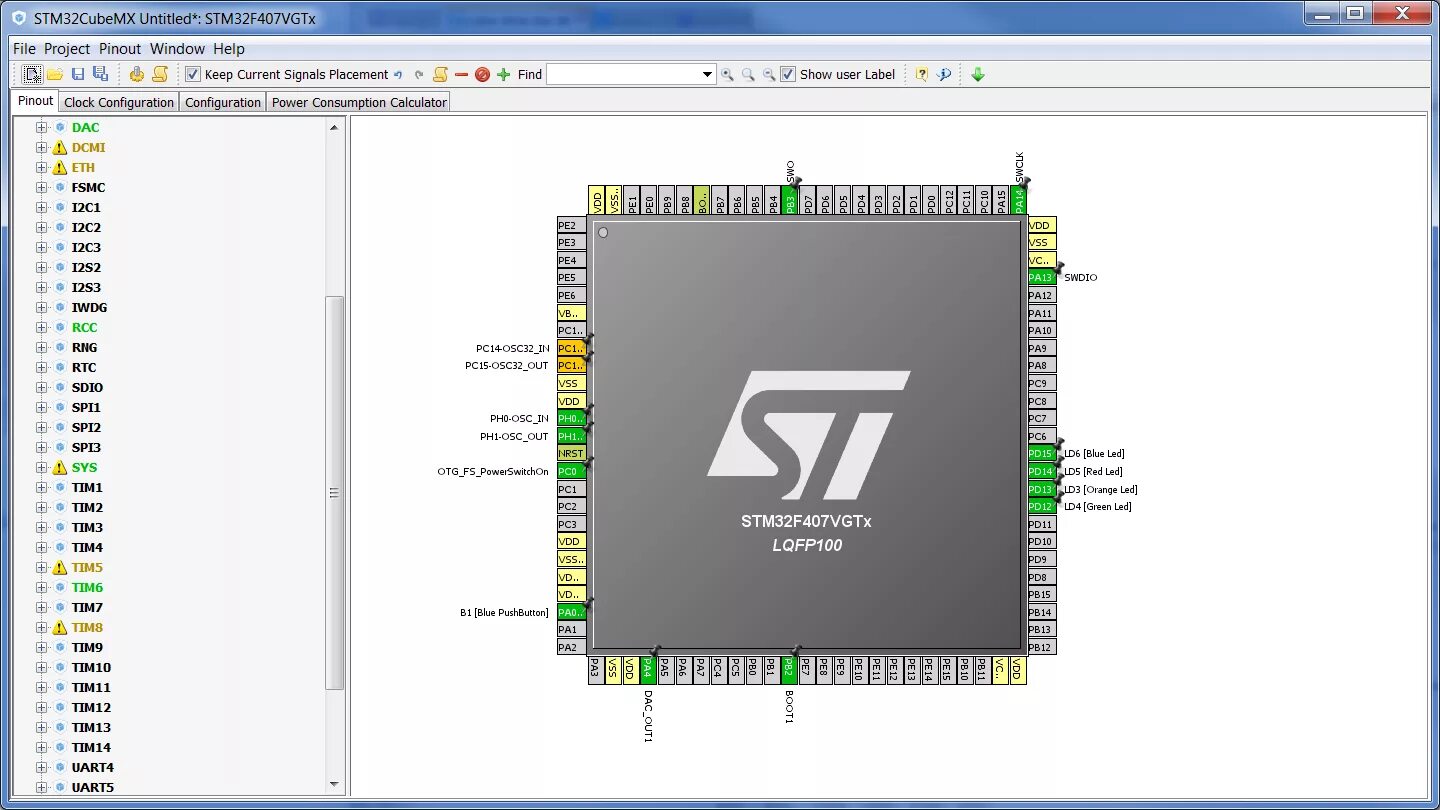Click the Zoom In magnifier icon
Image resolution: width=1440 pixels, height=810 pixels.
[727, 75]
